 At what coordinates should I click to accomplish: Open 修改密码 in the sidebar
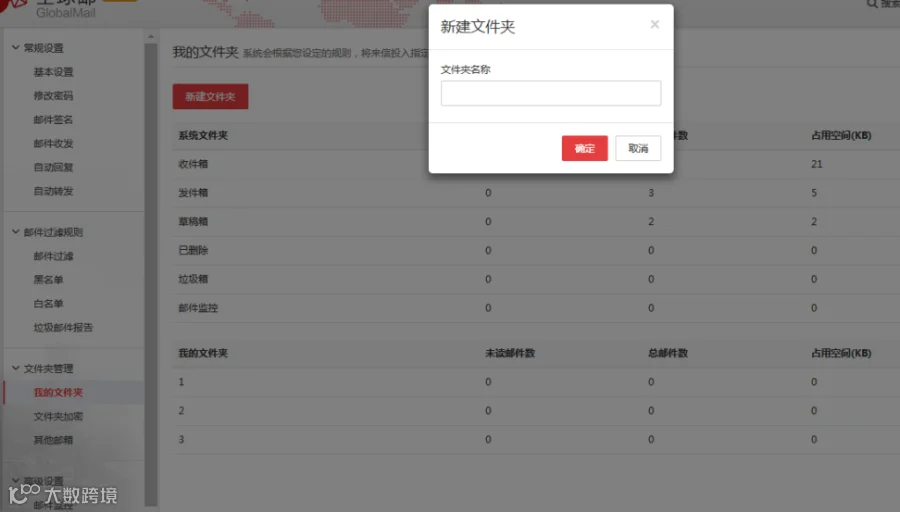53,96
